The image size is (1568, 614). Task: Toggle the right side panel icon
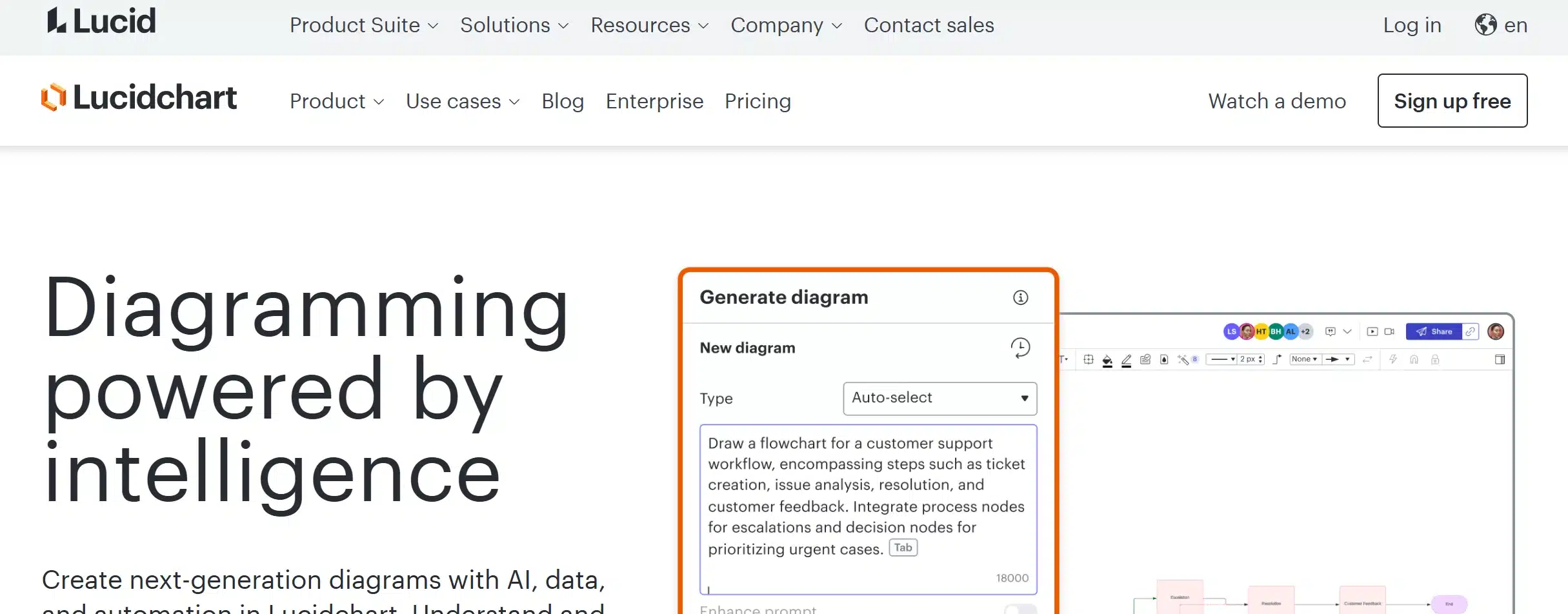[x=1500, y=360]
